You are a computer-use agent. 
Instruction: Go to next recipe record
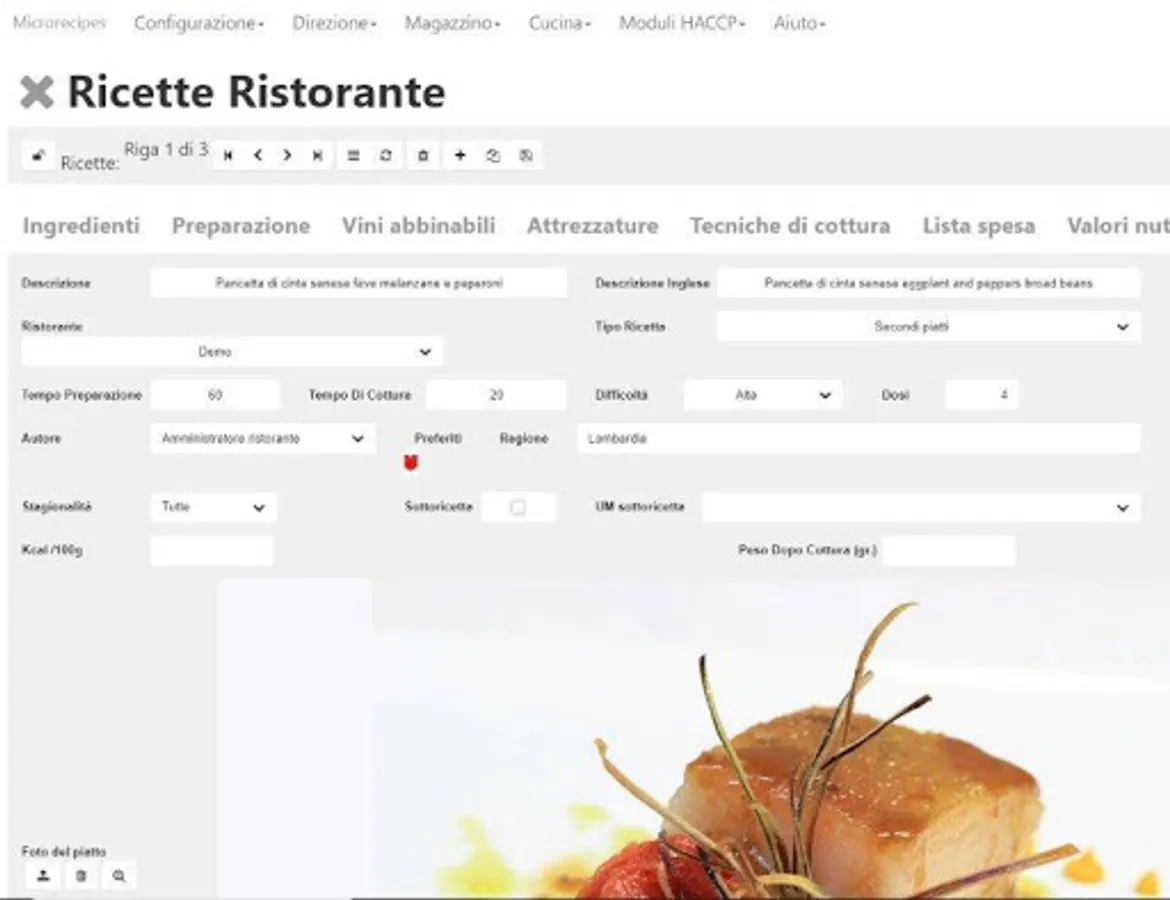click(x=287, y=155)
